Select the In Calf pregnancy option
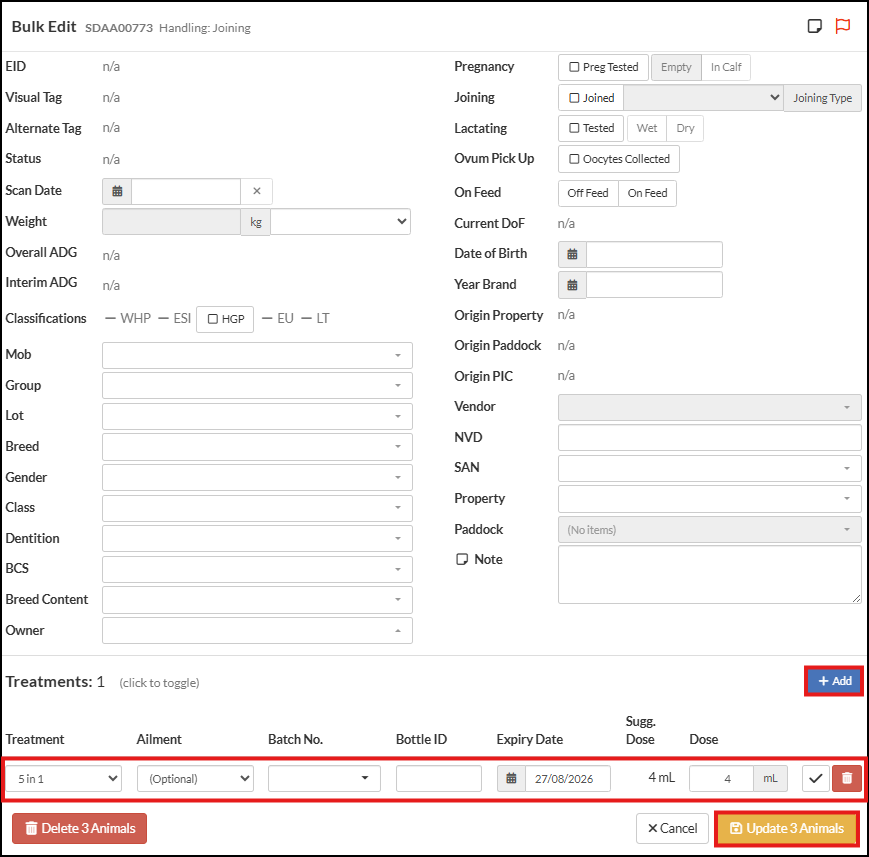This screenshot has width=869, height=857. [x=726, y=67]
